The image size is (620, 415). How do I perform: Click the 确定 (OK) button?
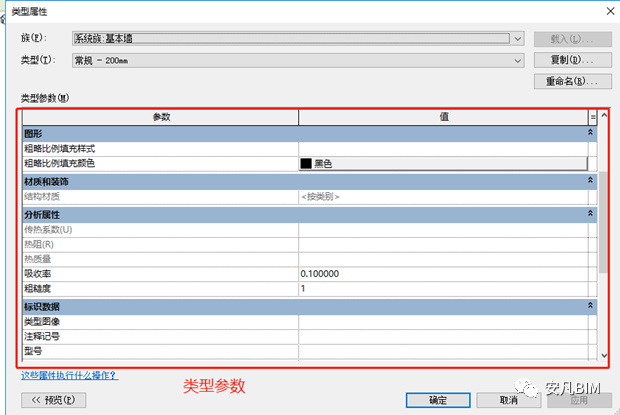point(437,399)
